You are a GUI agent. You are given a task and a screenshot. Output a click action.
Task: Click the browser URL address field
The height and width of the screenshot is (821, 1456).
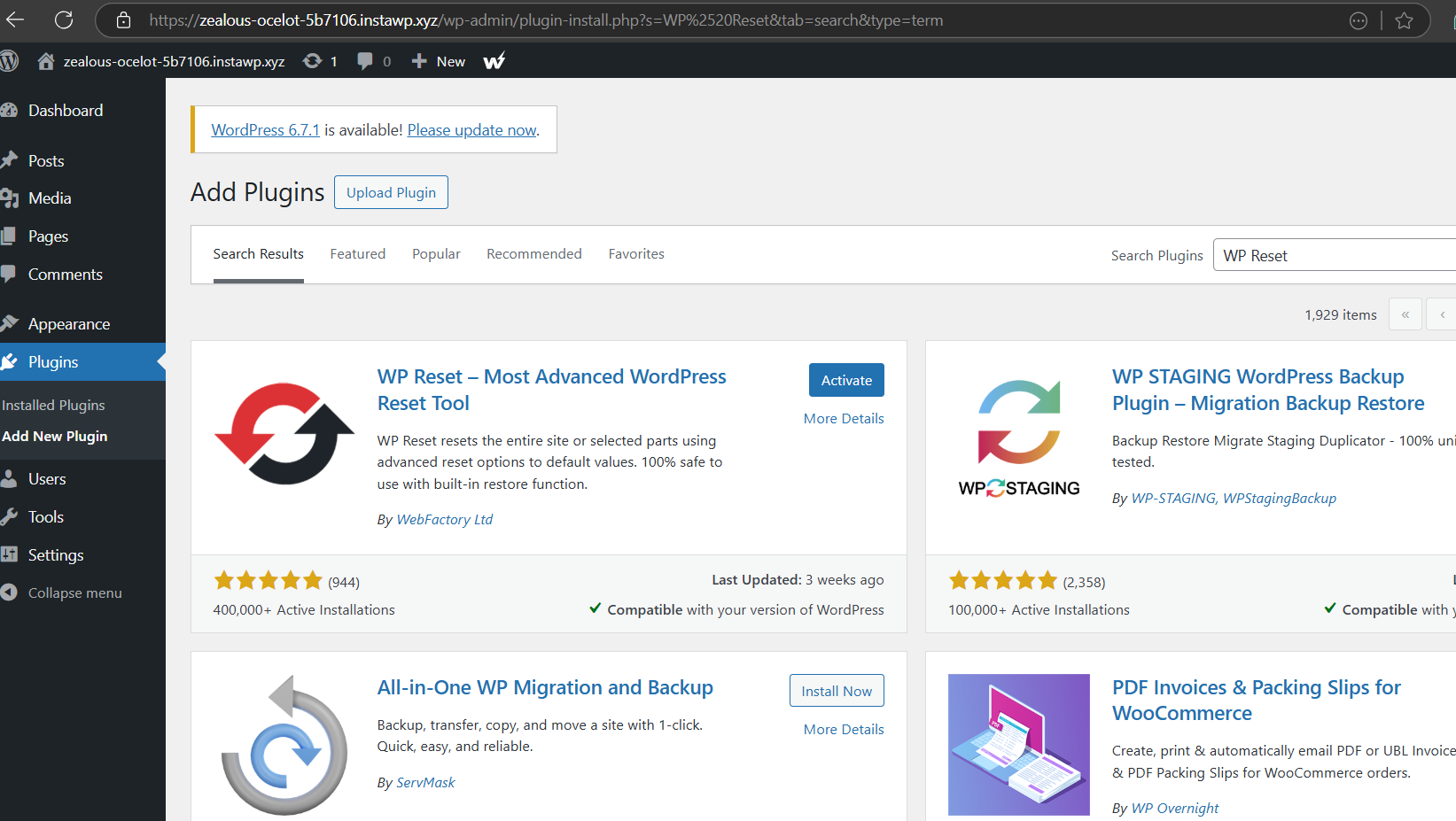coord(546,20)
